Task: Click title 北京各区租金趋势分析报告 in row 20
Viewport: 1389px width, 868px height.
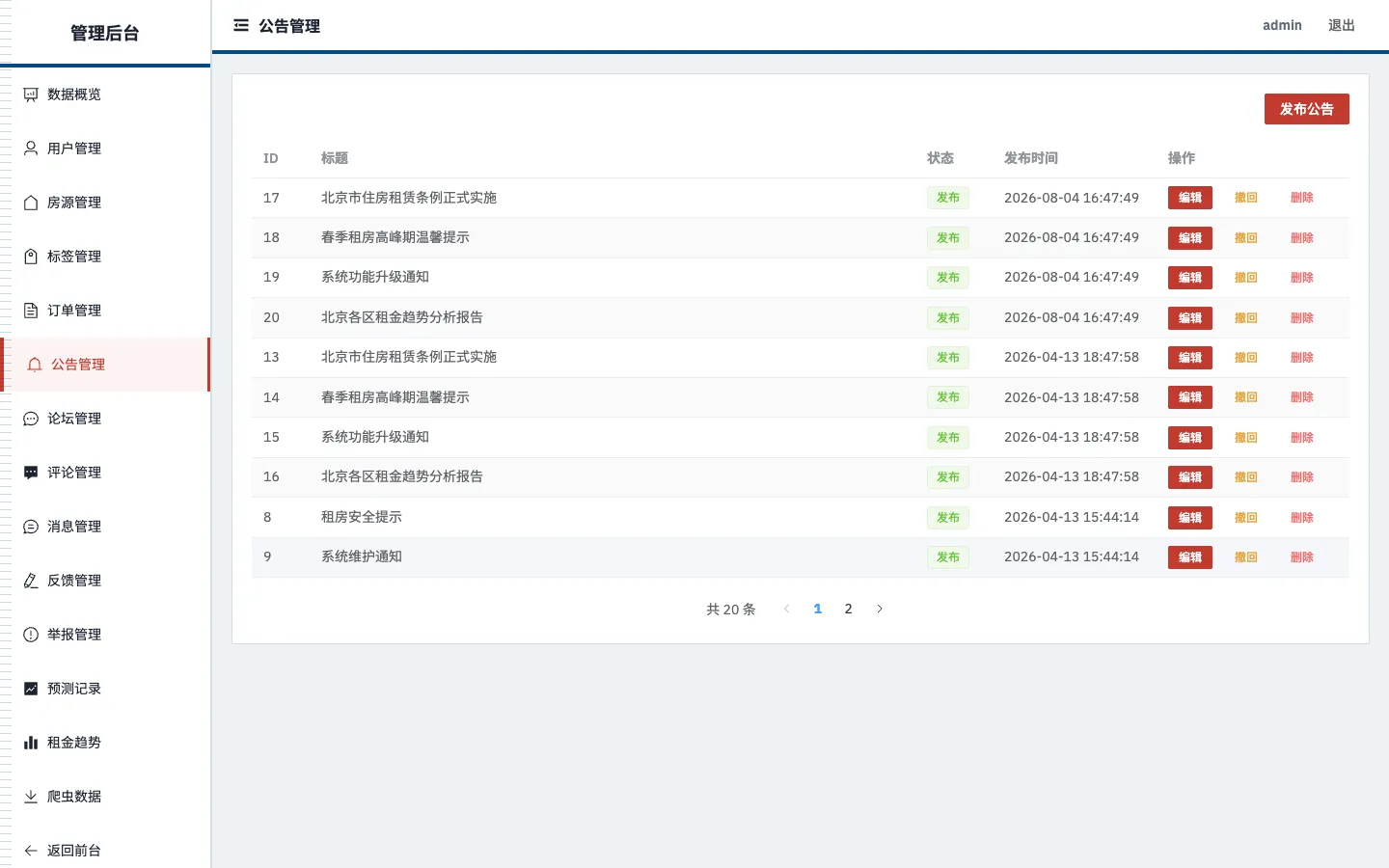Action: 402,317
